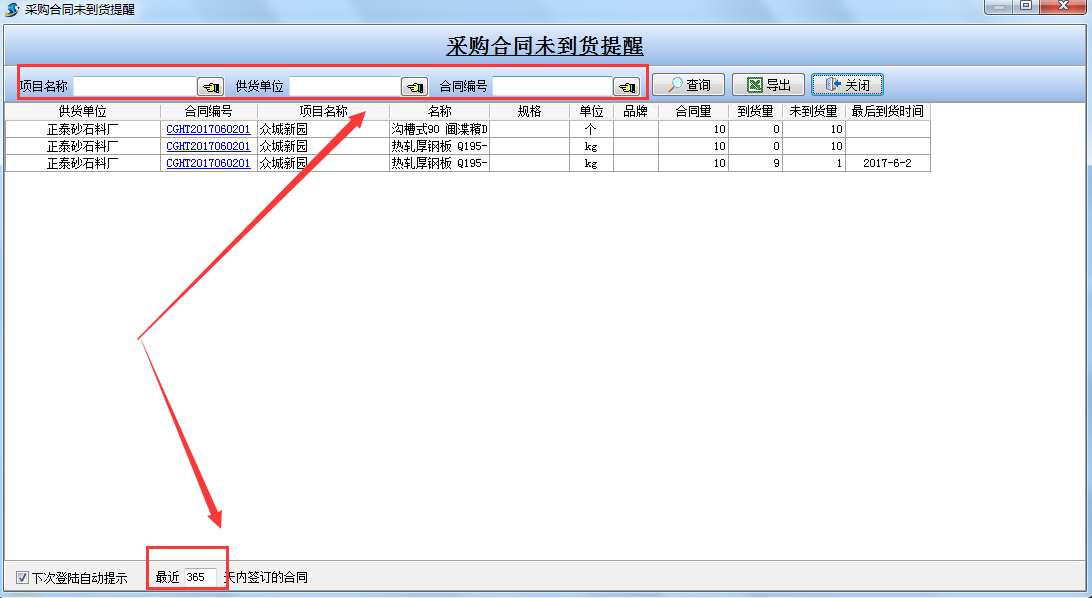Open contract link in the 沟槽式90 row
Viewport: 1092px width, 598px height.
tap(208, 129)
